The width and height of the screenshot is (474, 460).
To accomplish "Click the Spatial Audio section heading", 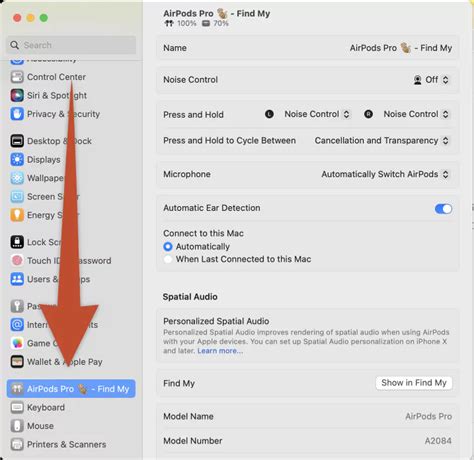I will [190, 297].
